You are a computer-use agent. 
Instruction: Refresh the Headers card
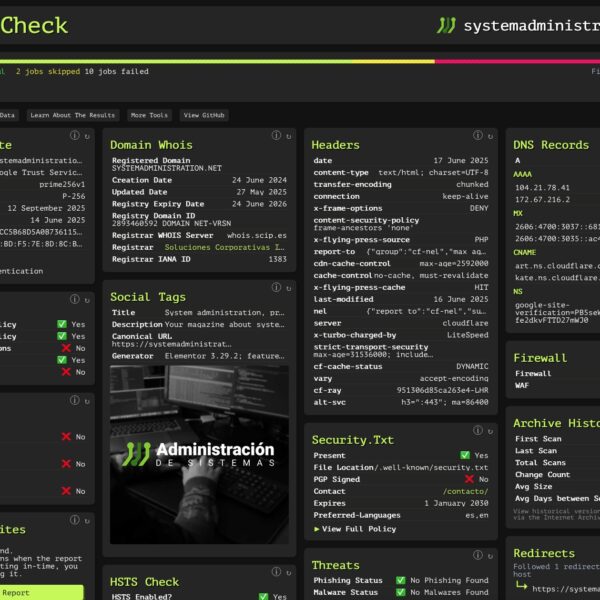coord(490,136)
